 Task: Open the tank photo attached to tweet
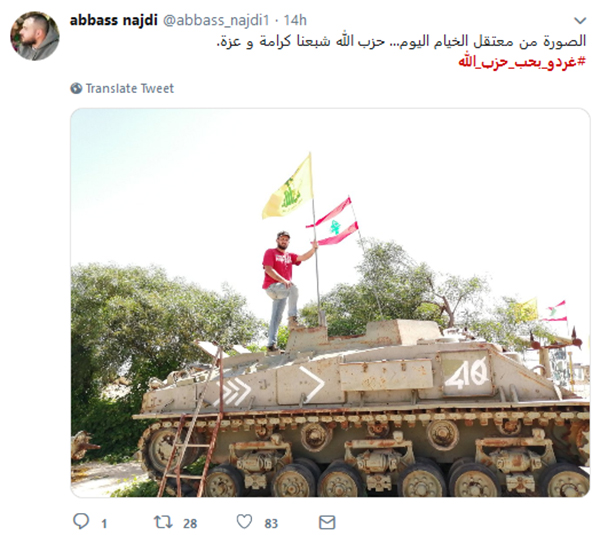pyautogui.click(x=330, y=303)
